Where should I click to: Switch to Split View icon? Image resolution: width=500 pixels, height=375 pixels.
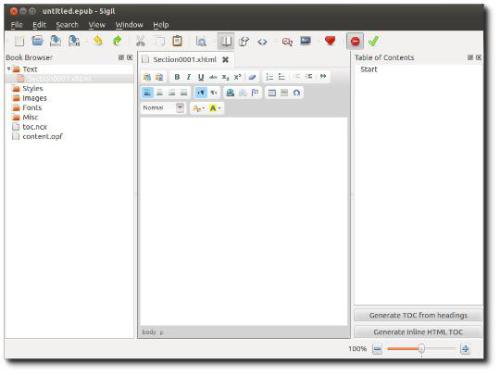pyautogui.click(x=244, y=41)
